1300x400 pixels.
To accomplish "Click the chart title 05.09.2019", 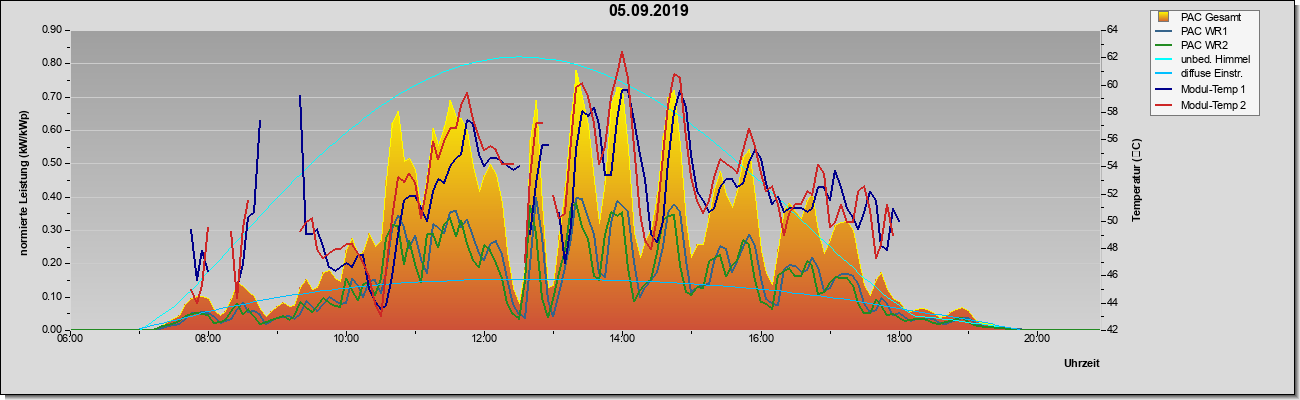I will (649, 11).
